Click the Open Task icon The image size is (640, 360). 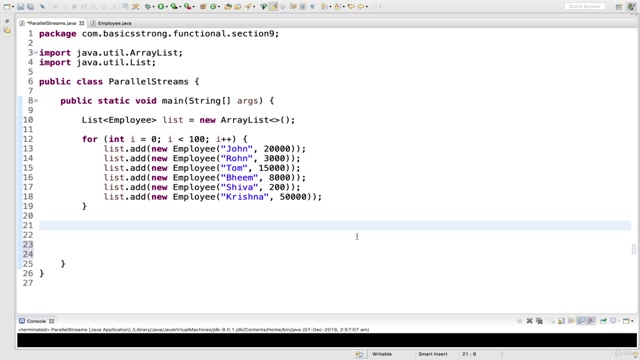[x=237, y=7]
